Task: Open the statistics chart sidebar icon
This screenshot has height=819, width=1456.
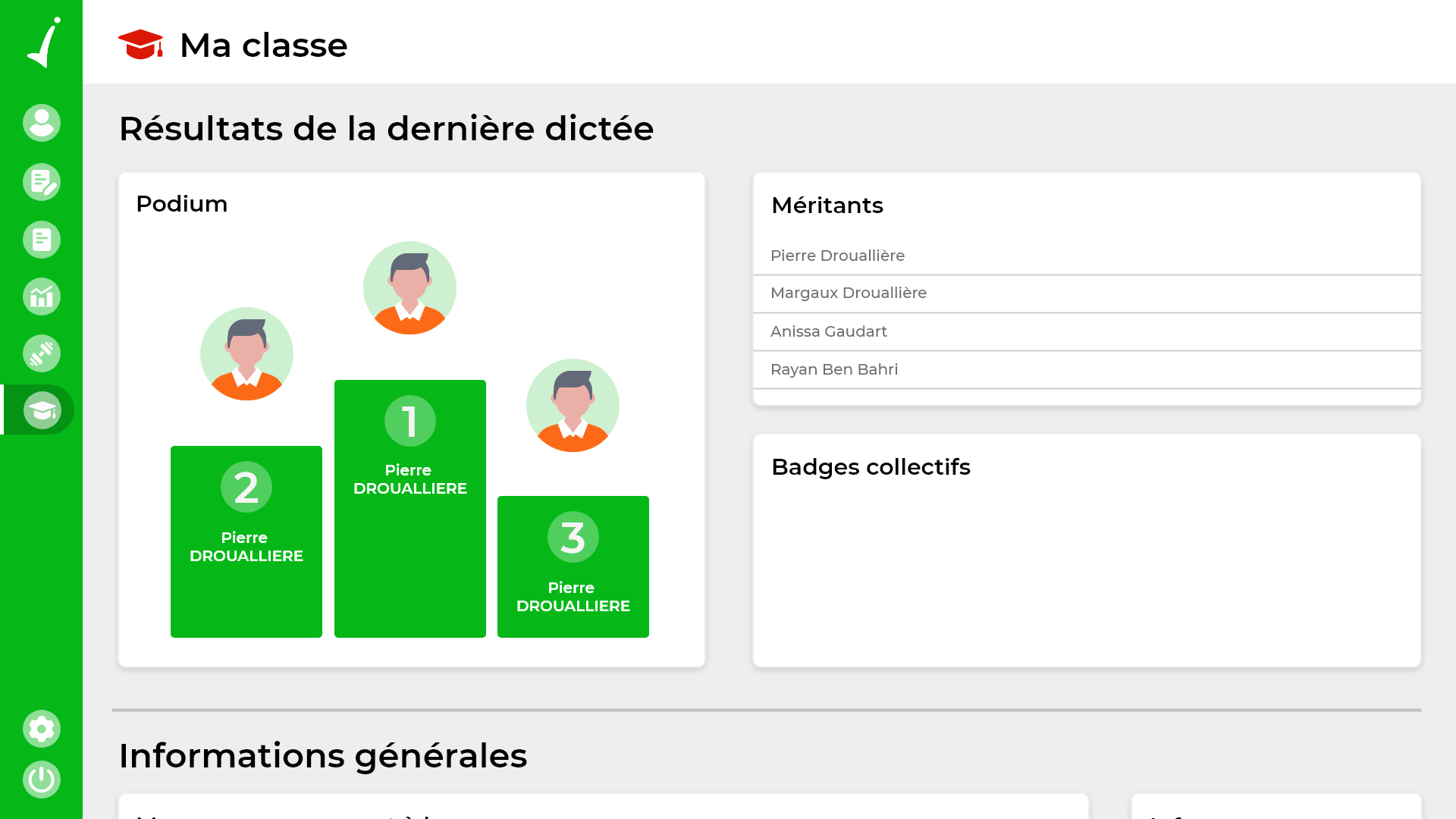Action: [42, 297]
